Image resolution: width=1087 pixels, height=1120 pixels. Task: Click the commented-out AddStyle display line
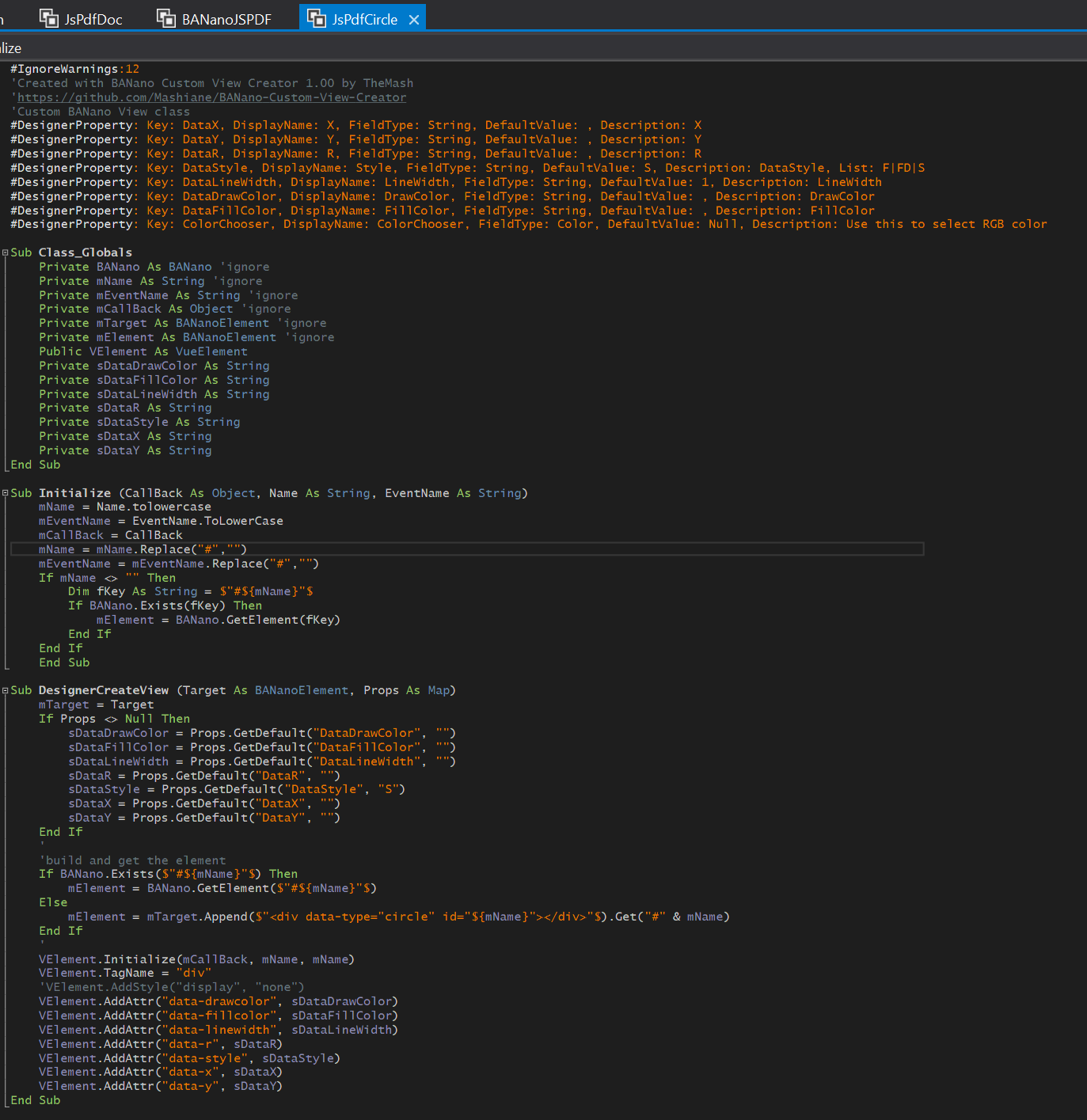tap(172, 987)
